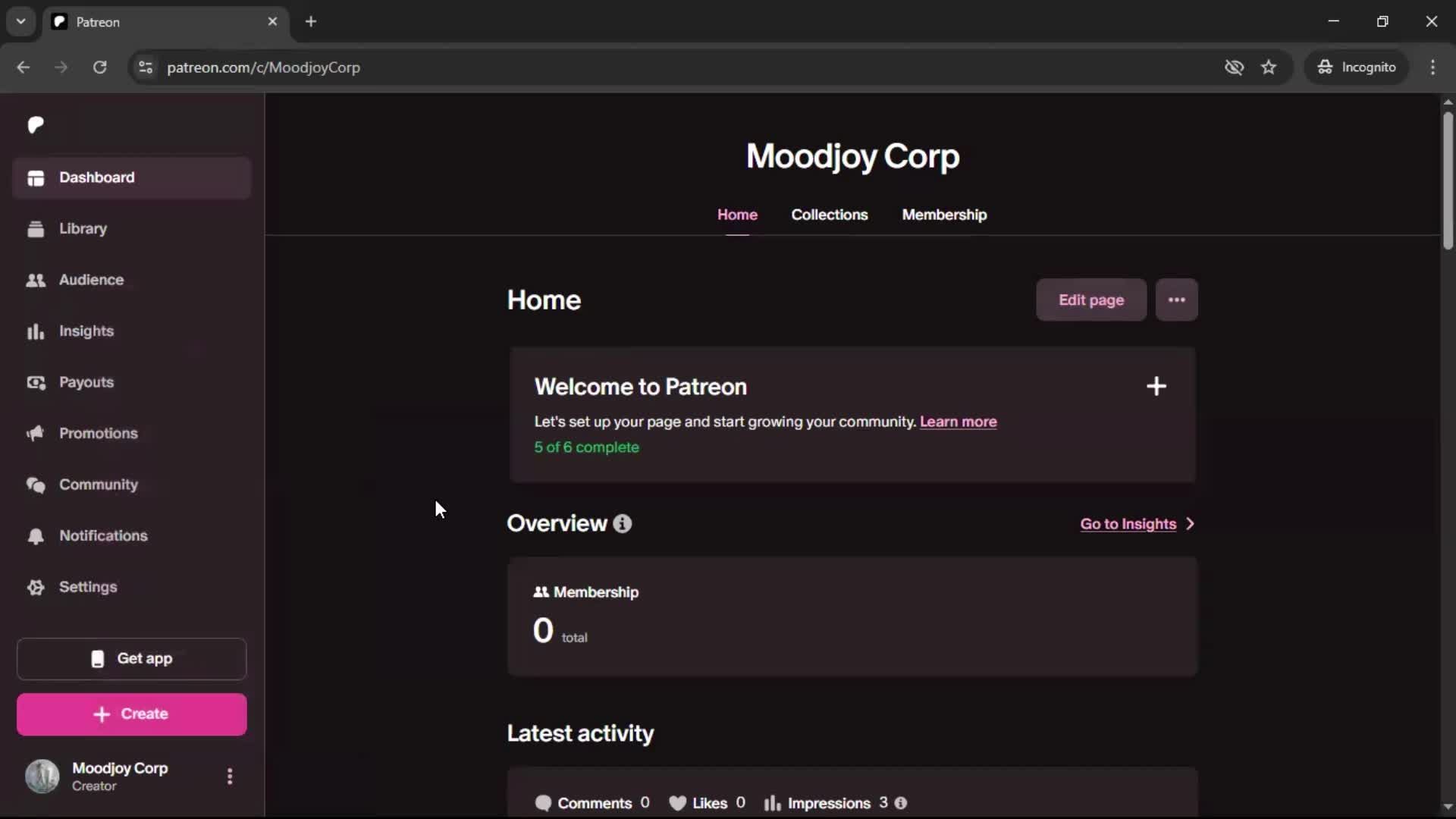
Task: Click the Settings gear icon
Action: (36, 588)
